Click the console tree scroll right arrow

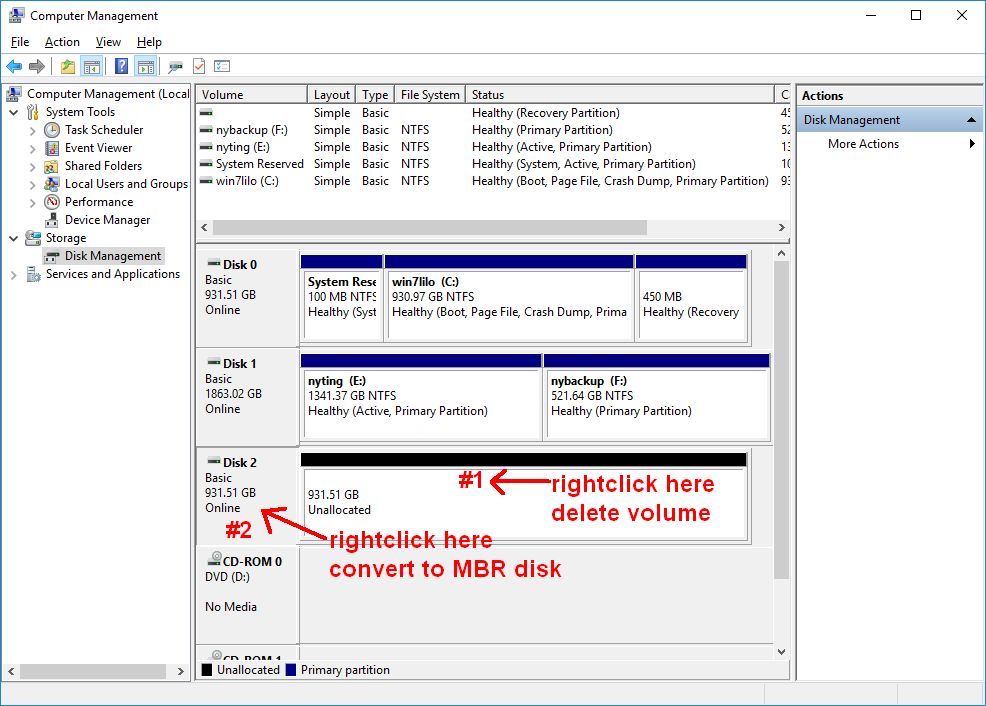pyautogui.click(x=180, y=671)
